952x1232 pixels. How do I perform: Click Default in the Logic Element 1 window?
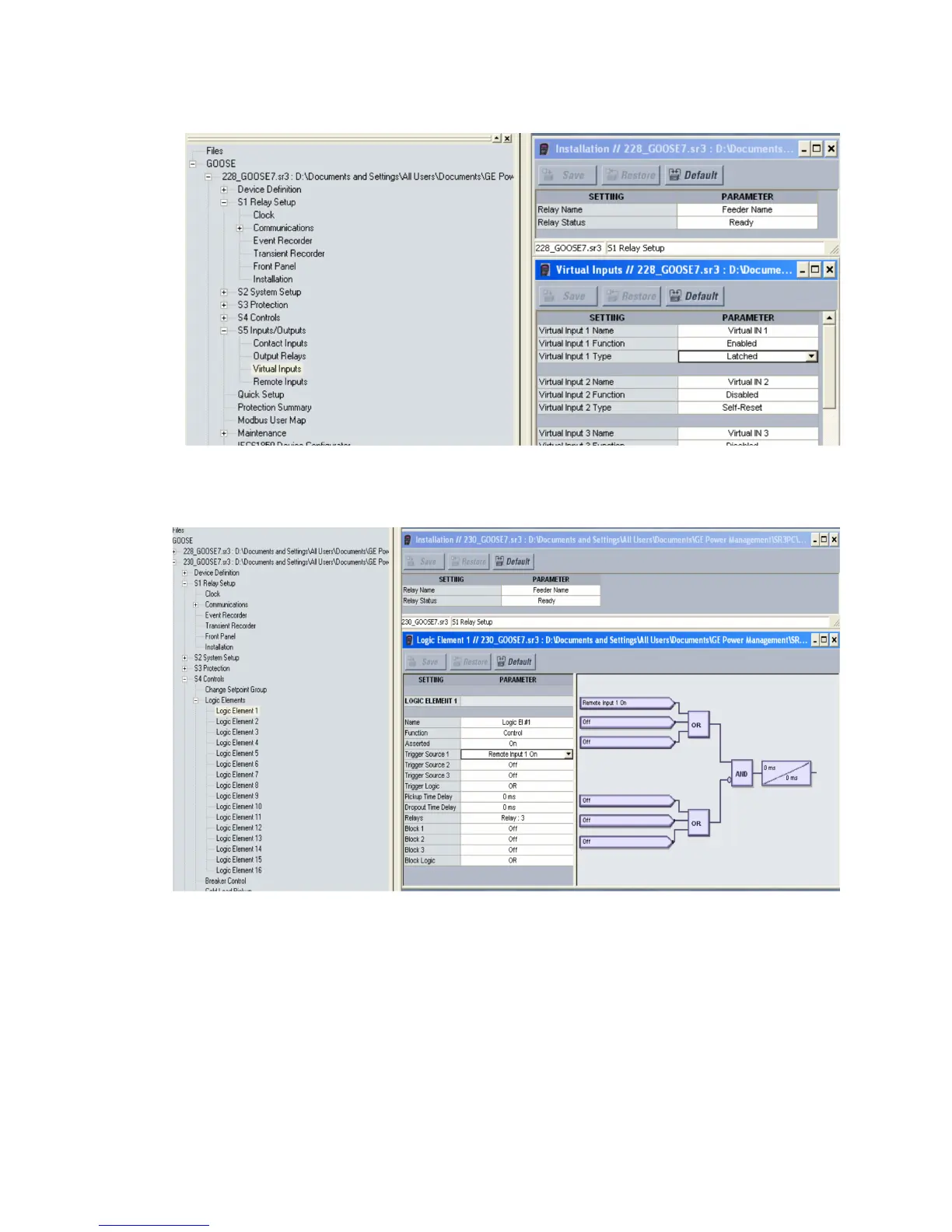click(515, 662)
